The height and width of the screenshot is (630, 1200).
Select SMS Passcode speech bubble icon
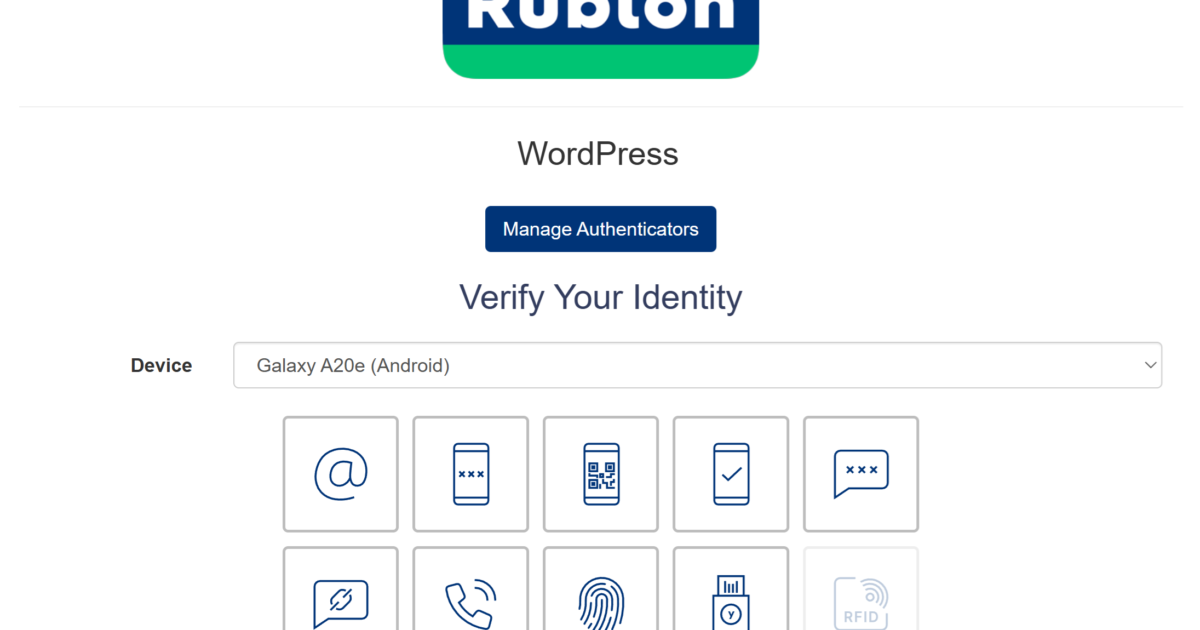click(x=861, y=474)
